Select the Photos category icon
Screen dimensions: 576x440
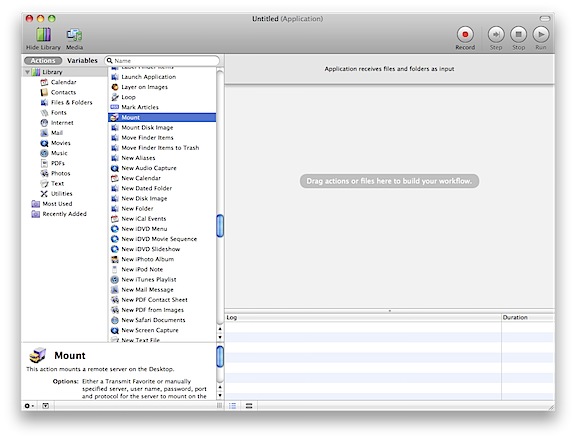[x=44, y=173]
